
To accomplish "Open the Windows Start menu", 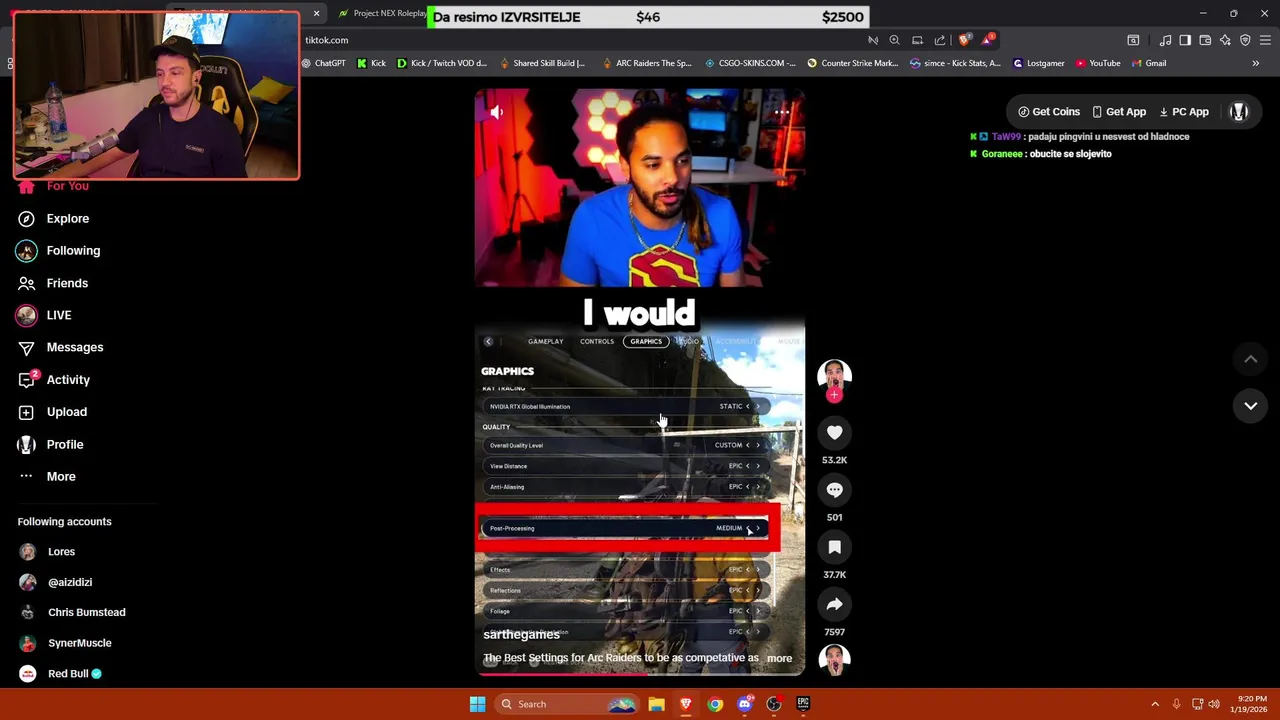I will (x=477, y=704).
